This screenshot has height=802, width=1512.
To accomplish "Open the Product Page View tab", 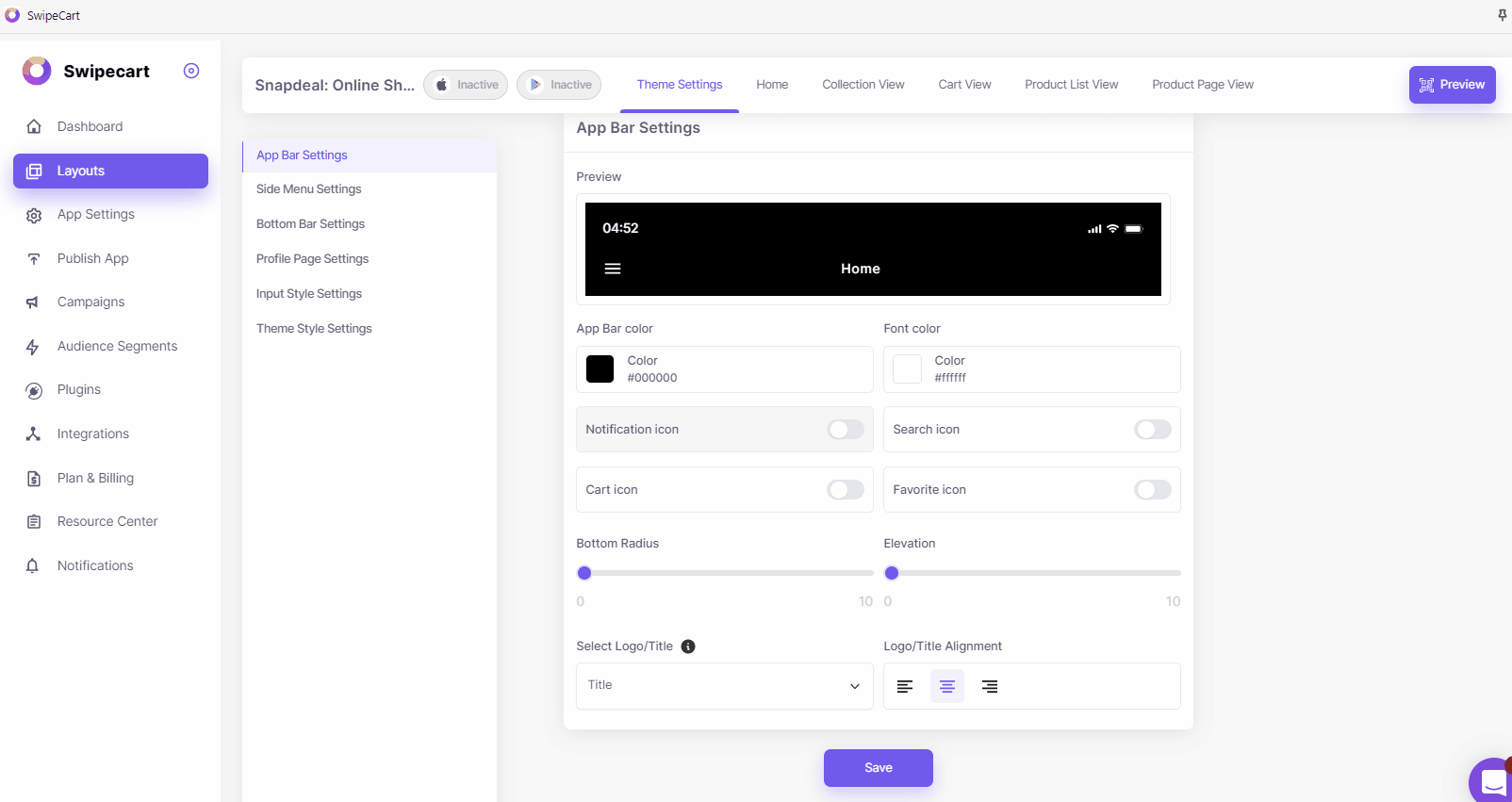I will tap(1202, 85).
